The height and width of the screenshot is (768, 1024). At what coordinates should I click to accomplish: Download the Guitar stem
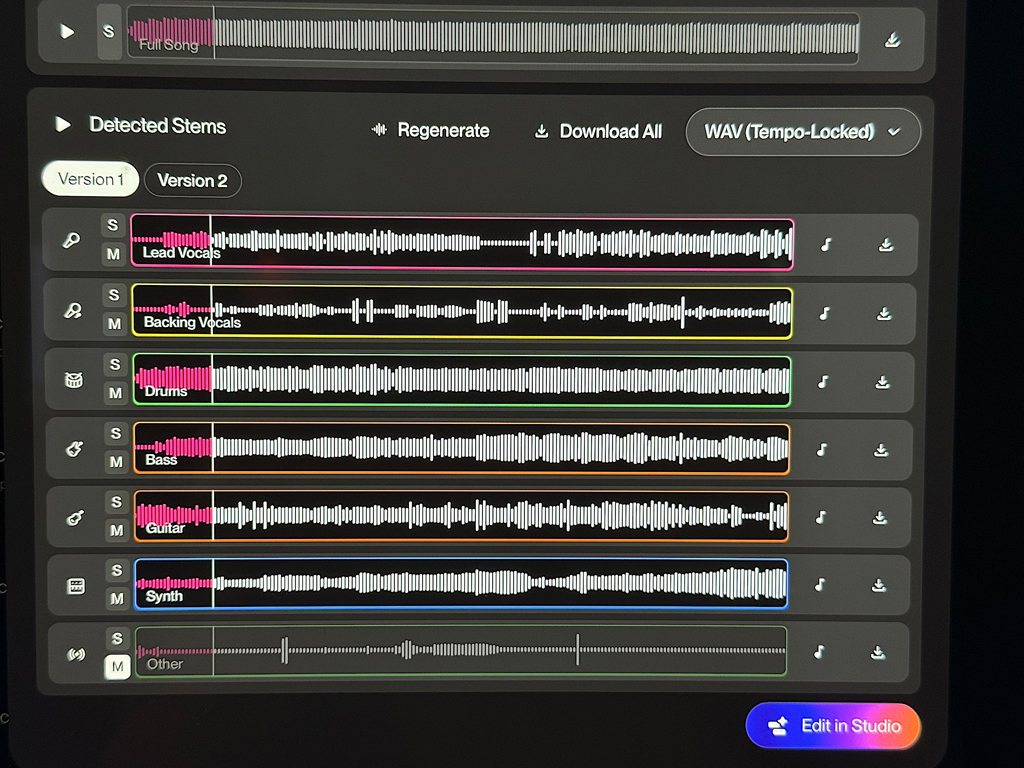point(880,518)
